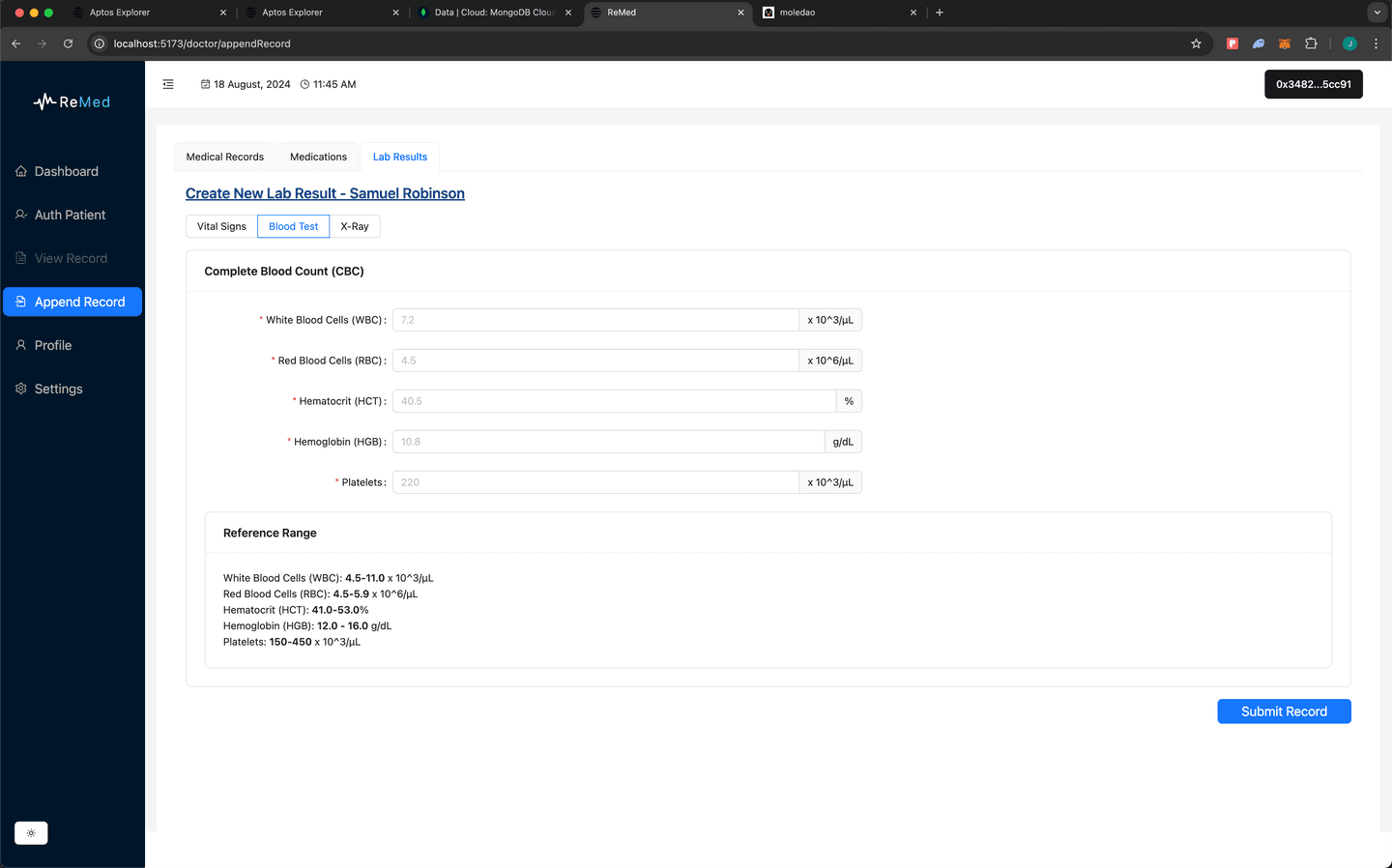Open Auth Patient page
The width and height of the screenshot is (1392, 868).
pyautogui.click(x=72, y=215)
